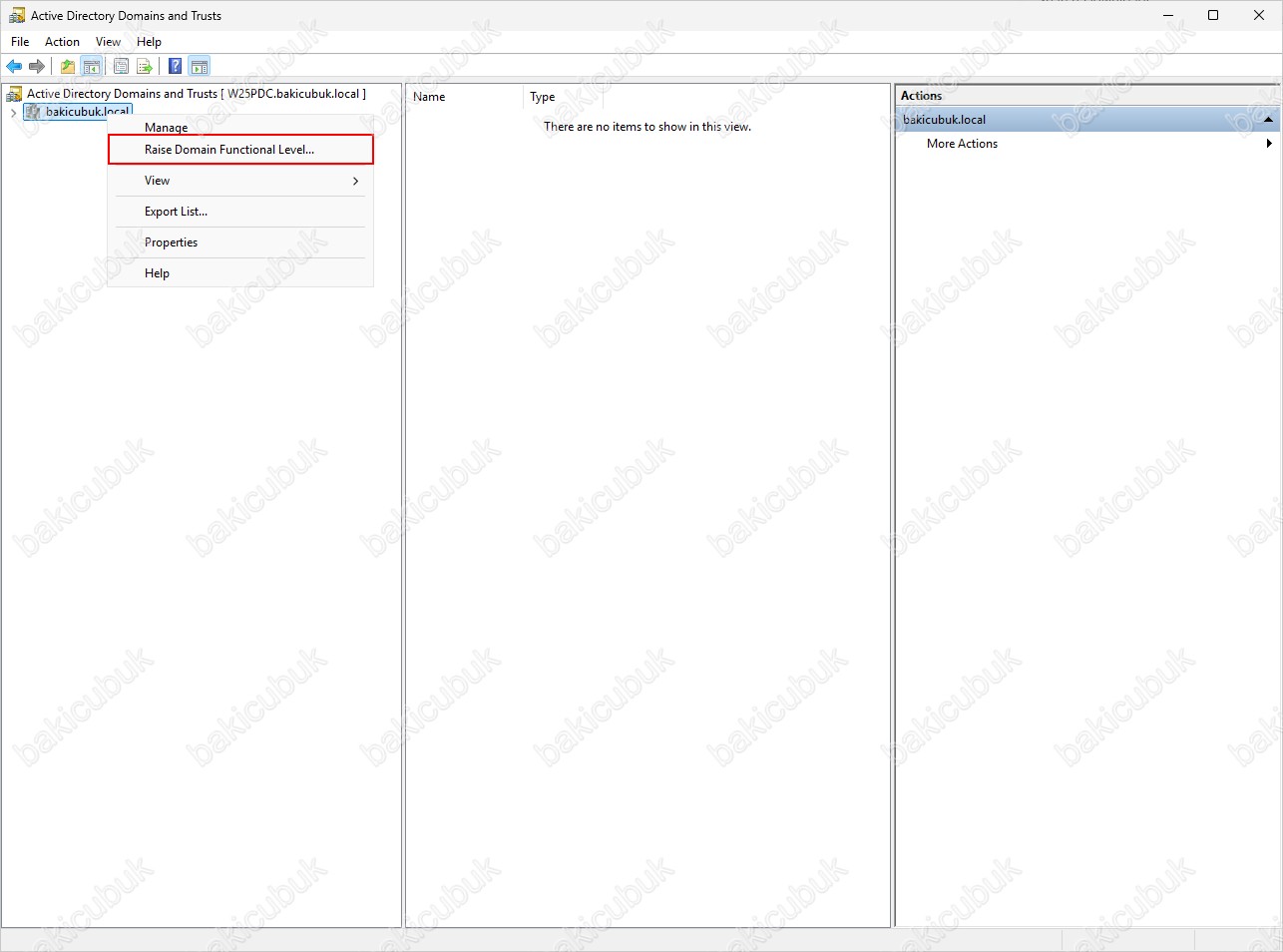
Task: Click 'There are no items to show' text
Action: point(647,127)
